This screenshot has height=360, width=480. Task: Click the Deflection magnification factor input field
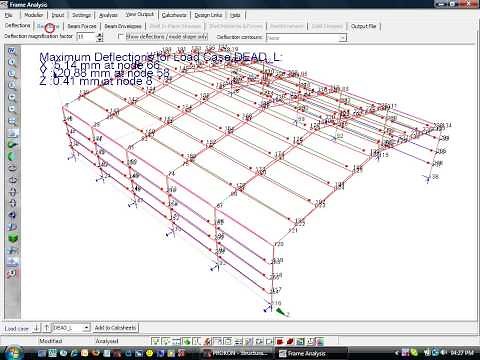coord(86,37)
